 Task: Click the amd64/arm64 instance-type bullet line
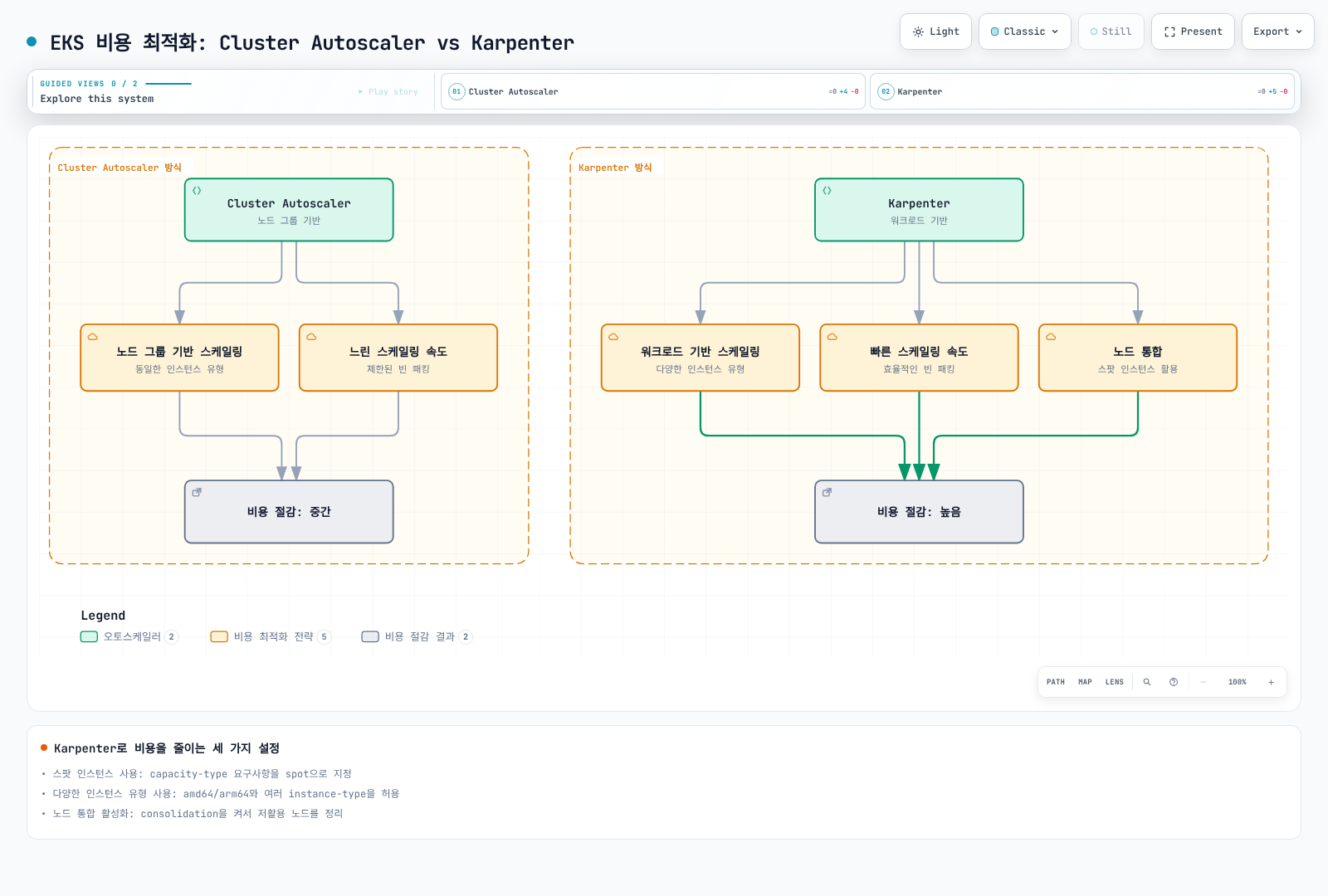point(227,794)
